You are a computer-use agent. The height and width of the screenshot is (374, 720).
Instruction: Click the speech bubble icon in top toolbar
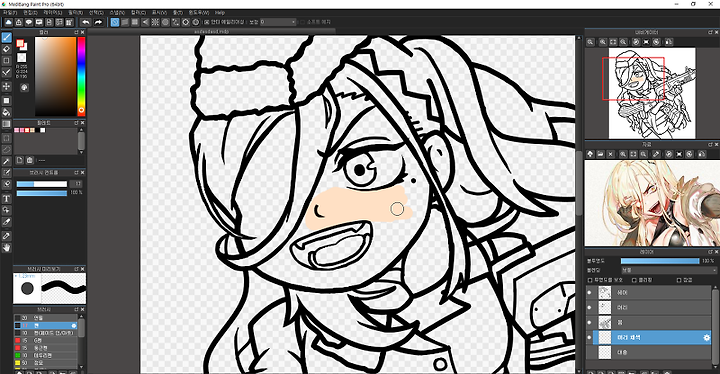(29, 22)
